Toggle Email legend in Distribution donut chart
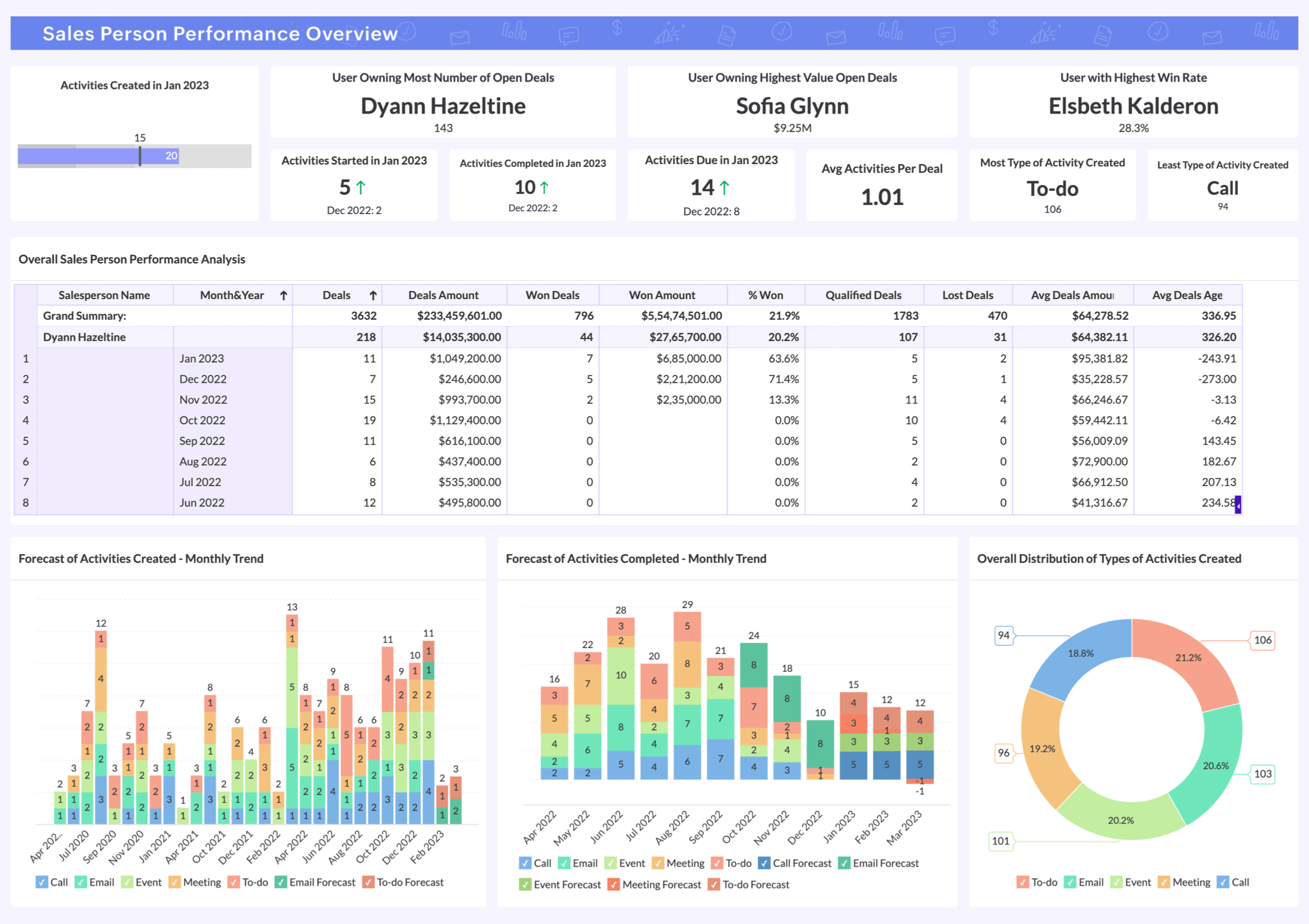 coord(1083,882)
